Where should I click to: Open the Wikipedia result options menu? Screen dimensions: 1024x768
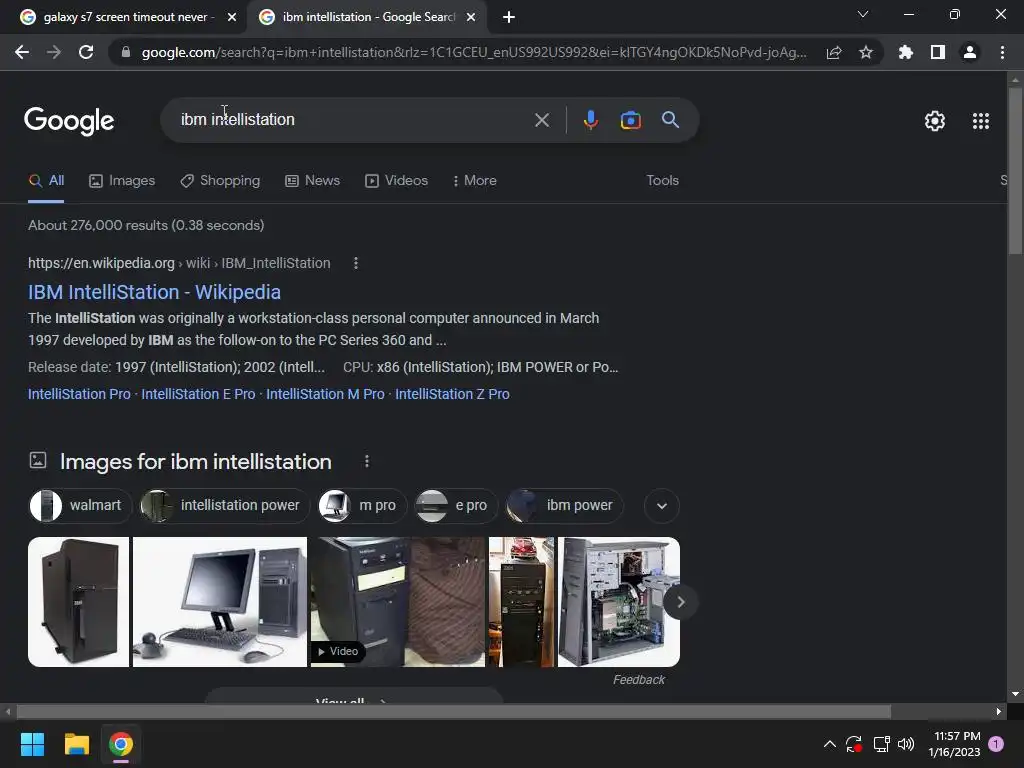point(355,263)
